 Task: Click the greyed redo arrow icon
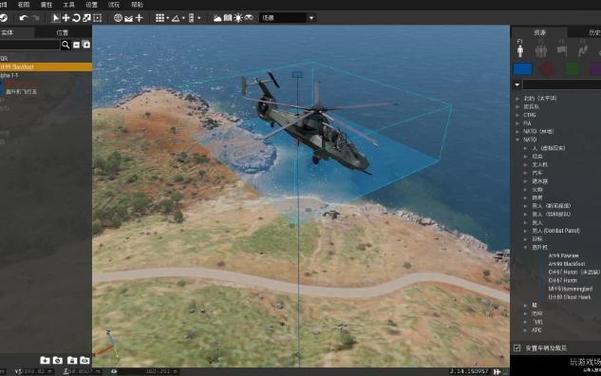tap(35, 18)
